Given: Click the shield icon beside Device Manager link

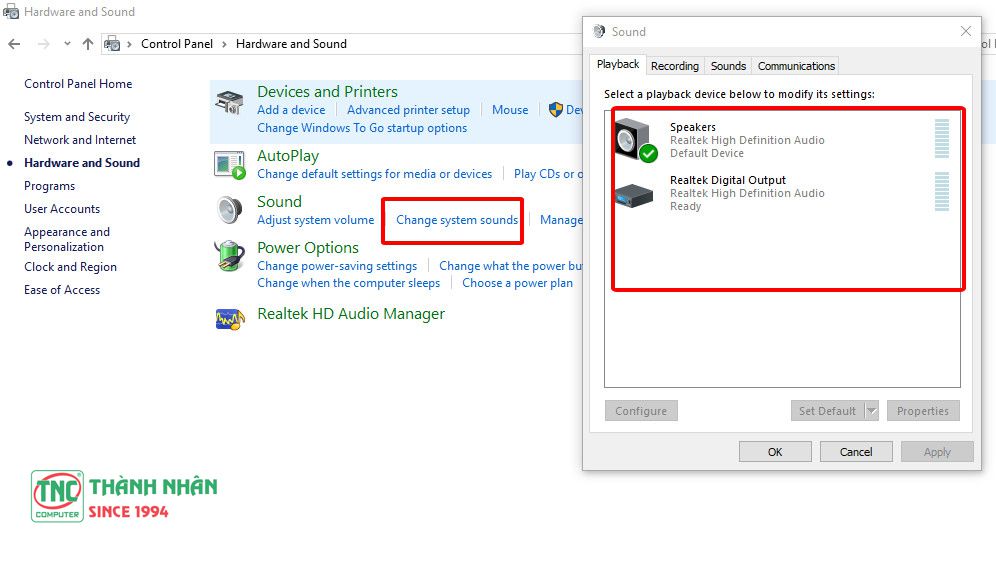Looking at the screenshot, I should coord(556,110).
